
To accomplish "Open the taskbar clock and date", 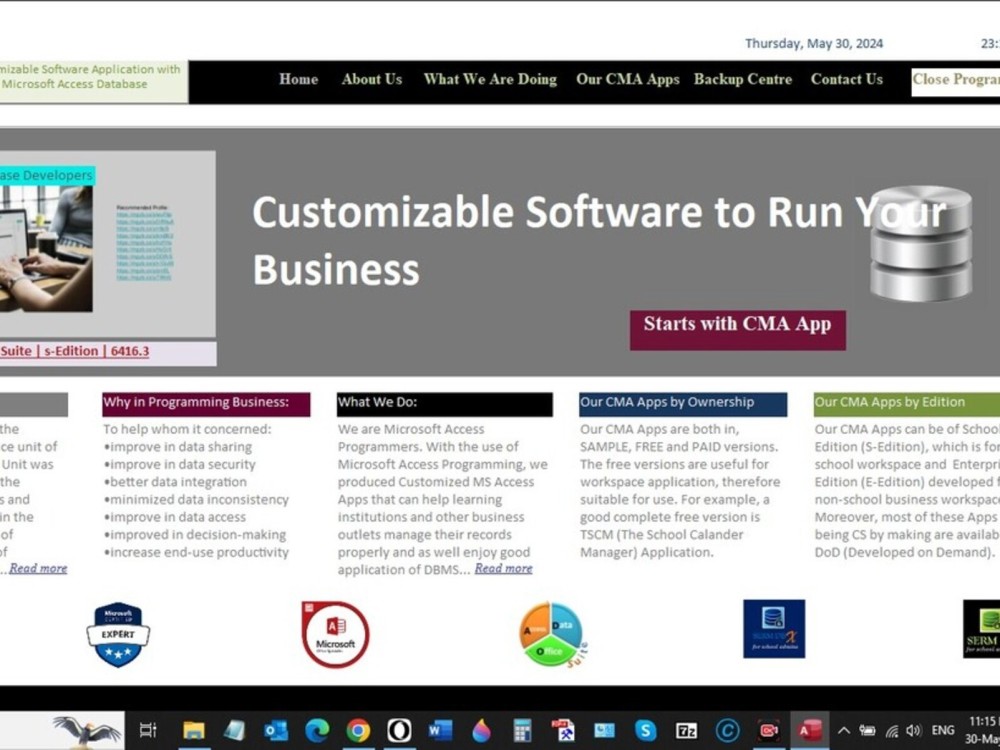I will [x=982, y=731].
